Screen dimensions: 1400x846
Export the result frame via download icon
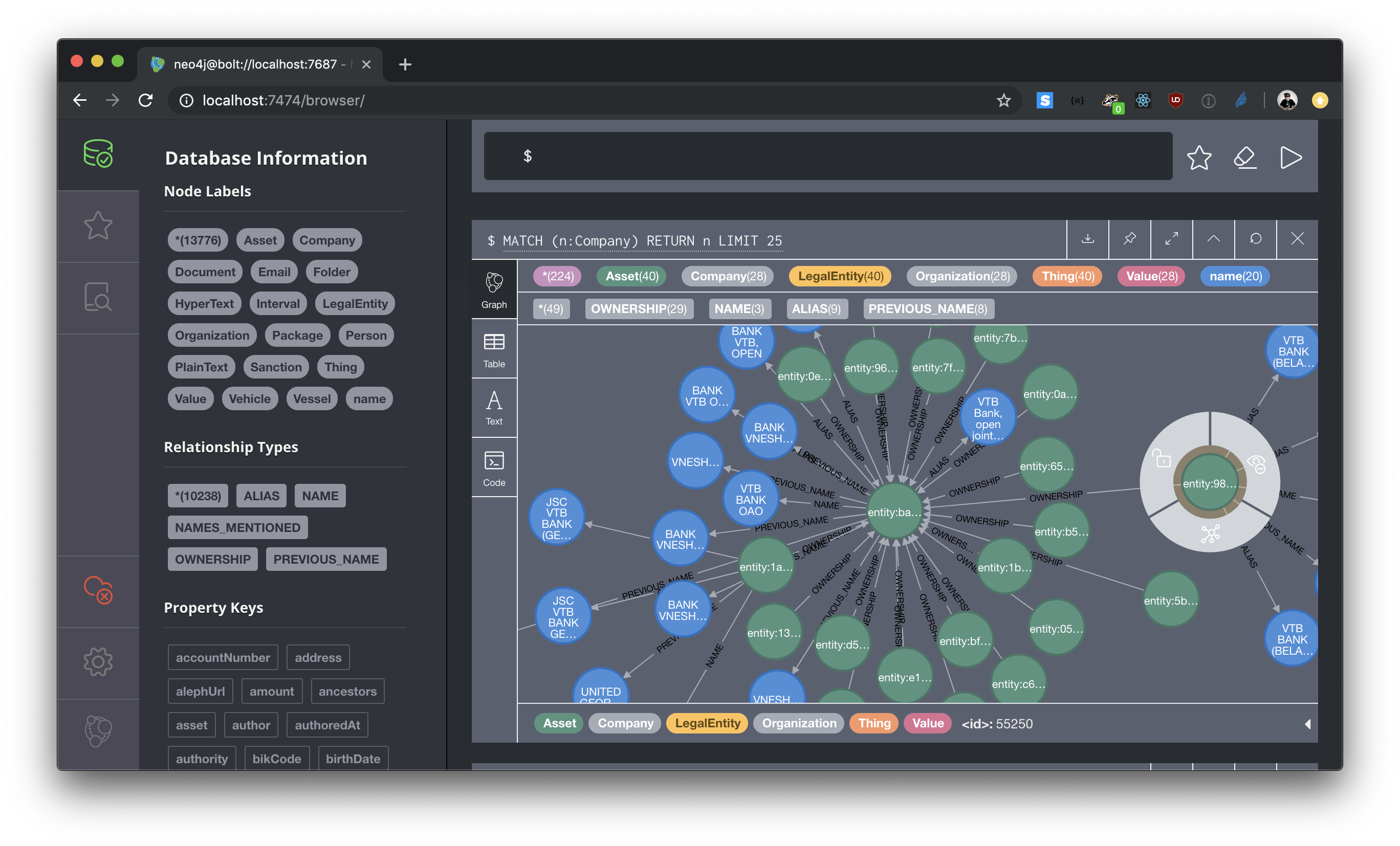tap(1087, 239)
